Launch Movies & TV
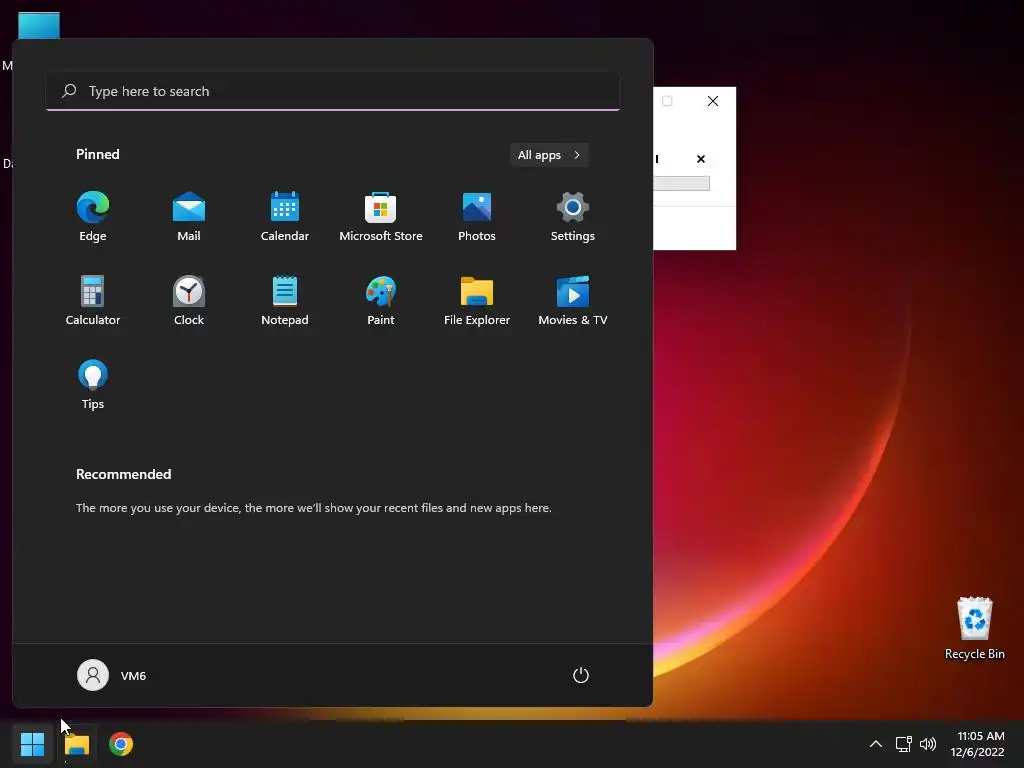 [x=573, y=300]
